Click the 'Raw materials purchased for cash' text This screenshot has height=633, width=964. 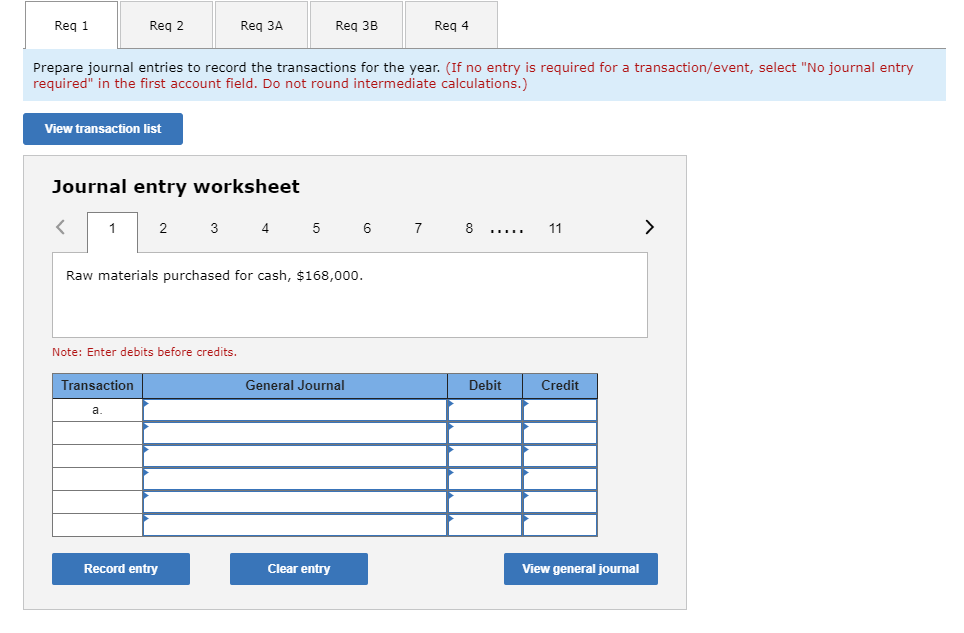[175, 276]
